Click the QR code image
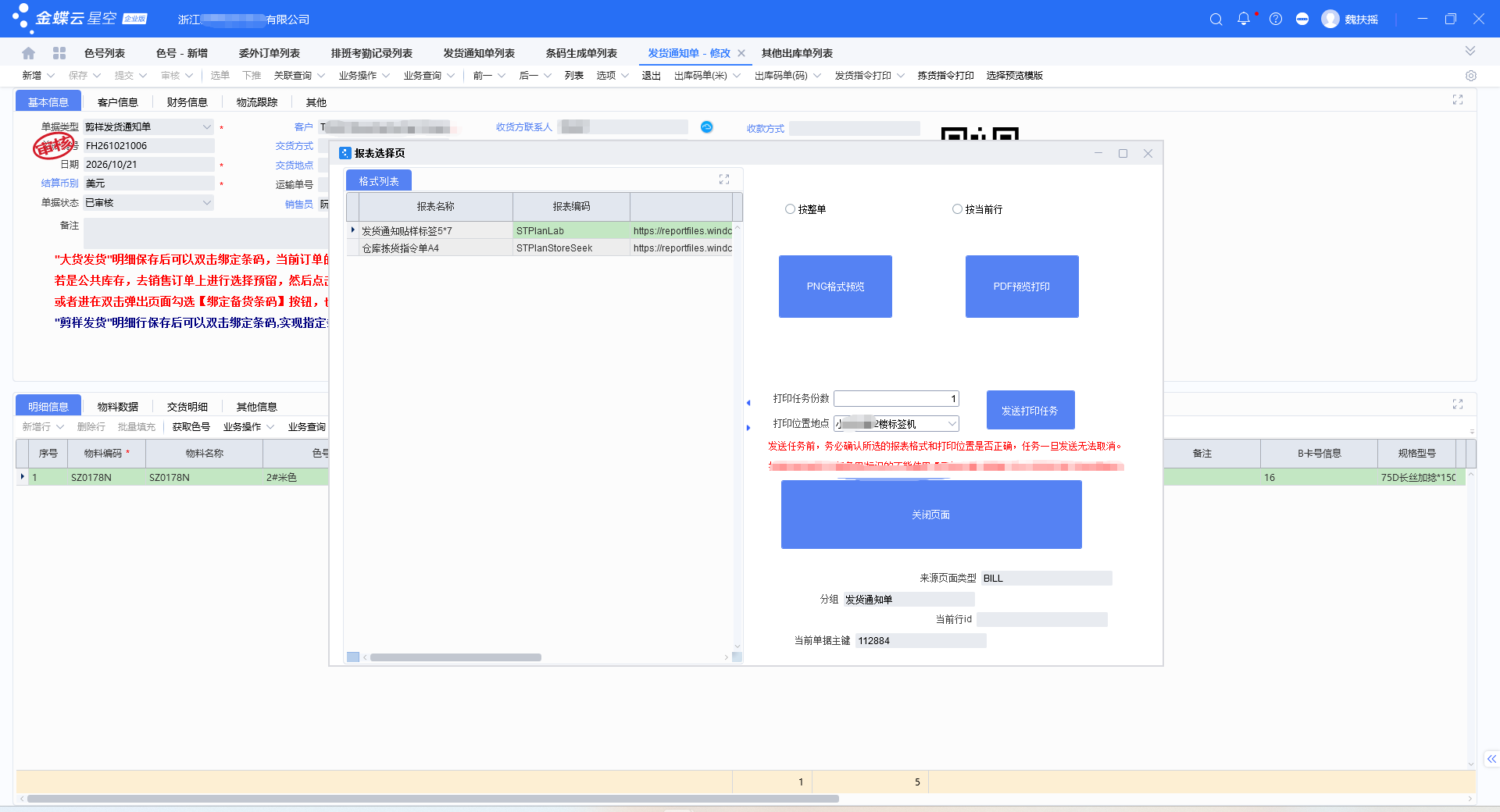Image resolution: width=1500 pixels, height=812 pixels. pos(980,134)
